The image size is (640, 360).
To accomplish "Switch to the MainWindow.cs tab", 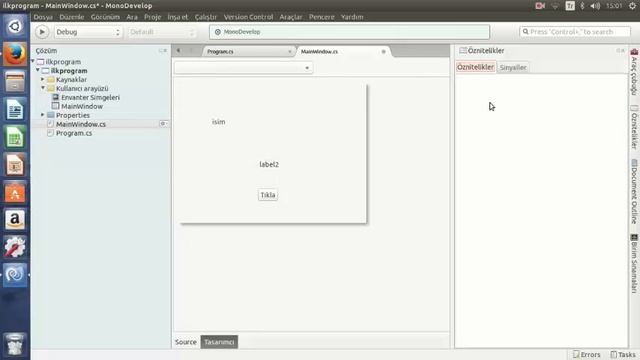I will [x=319, y=51].
